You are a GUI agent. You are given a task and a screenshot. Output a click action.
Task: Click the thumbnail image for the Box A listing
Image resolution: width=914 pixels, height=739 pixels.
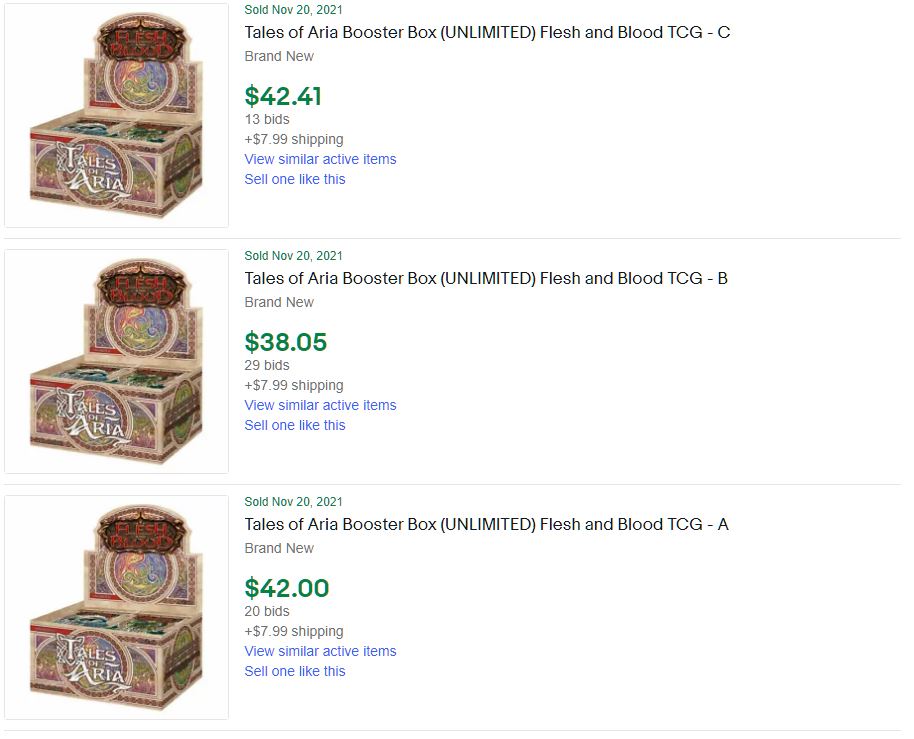coord(116,607)
